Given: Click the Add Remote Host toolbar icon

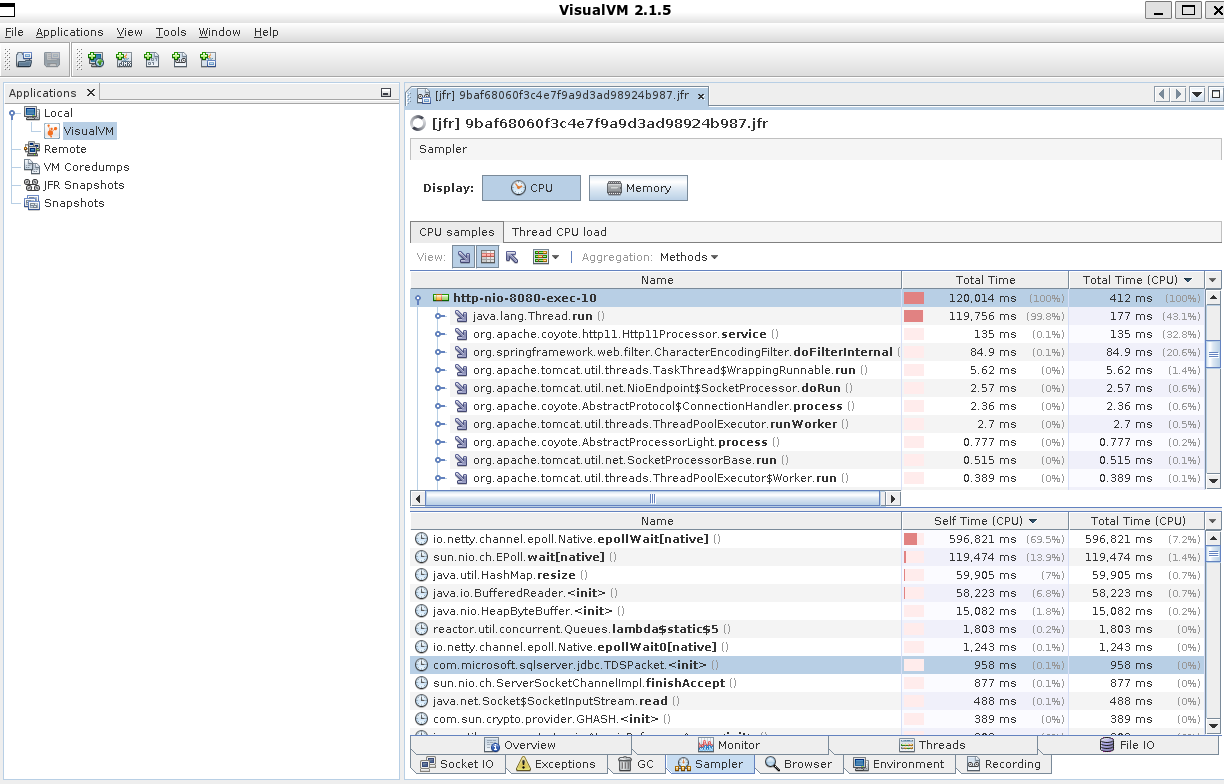Looking at the screenshot, I should pos(96,60).
